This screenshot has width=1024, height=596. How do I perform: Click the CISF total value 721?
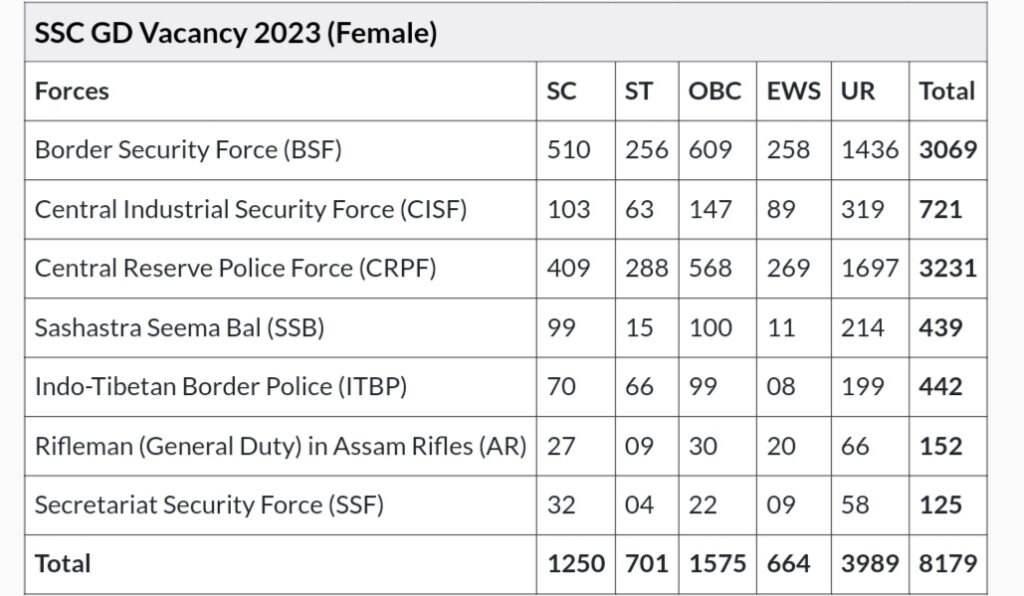pos(940,210)
